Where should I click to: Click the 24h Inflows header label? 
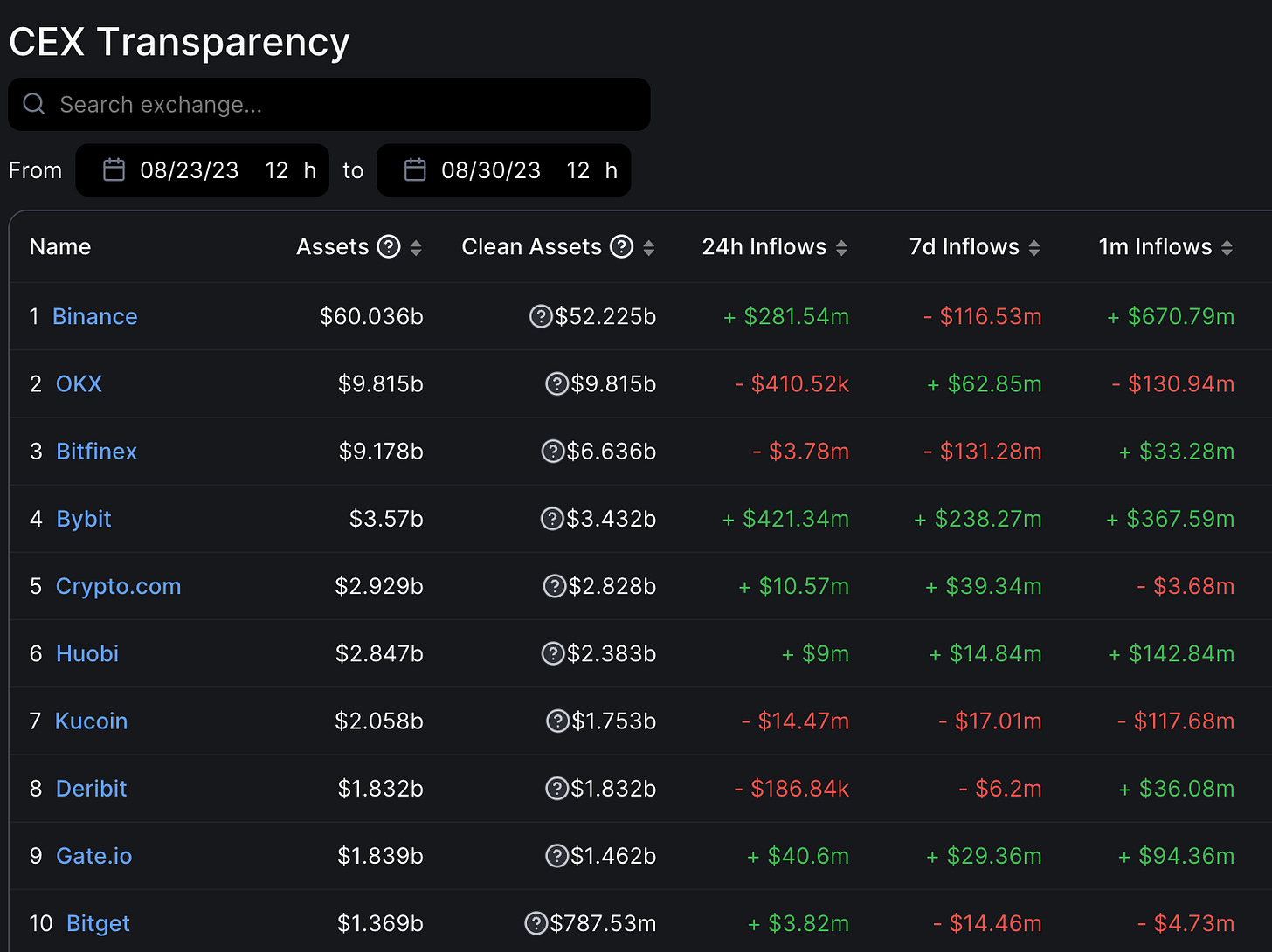pos(764,247)
